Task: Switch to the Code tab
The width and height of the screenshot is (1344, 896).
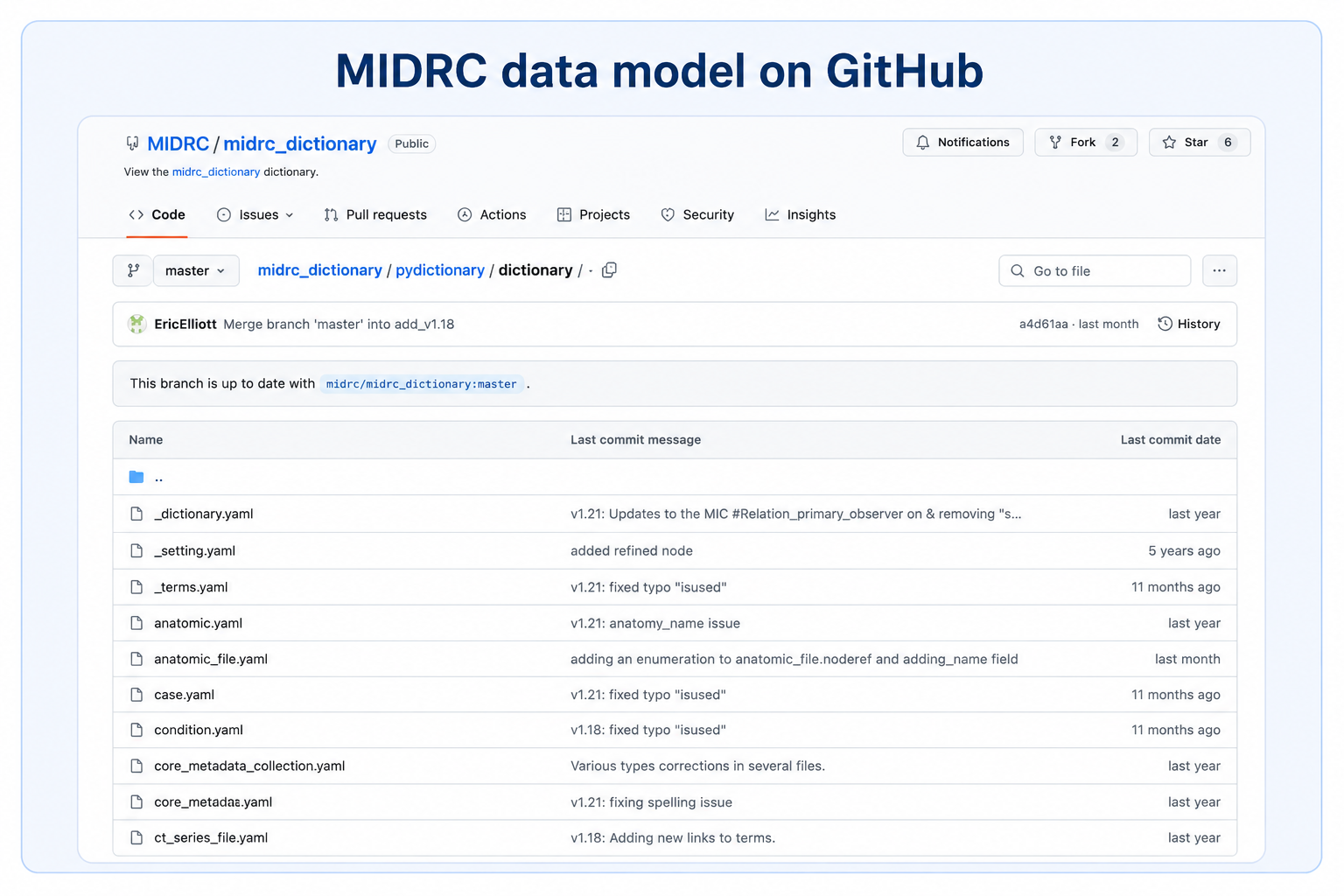Action: point(157,214)
